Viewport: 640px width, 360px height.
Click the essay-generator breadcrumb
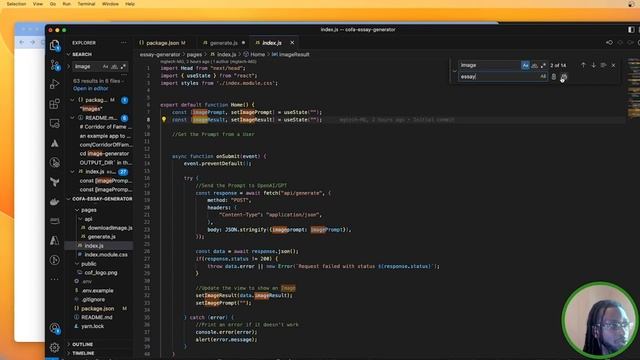coord(160,54)
